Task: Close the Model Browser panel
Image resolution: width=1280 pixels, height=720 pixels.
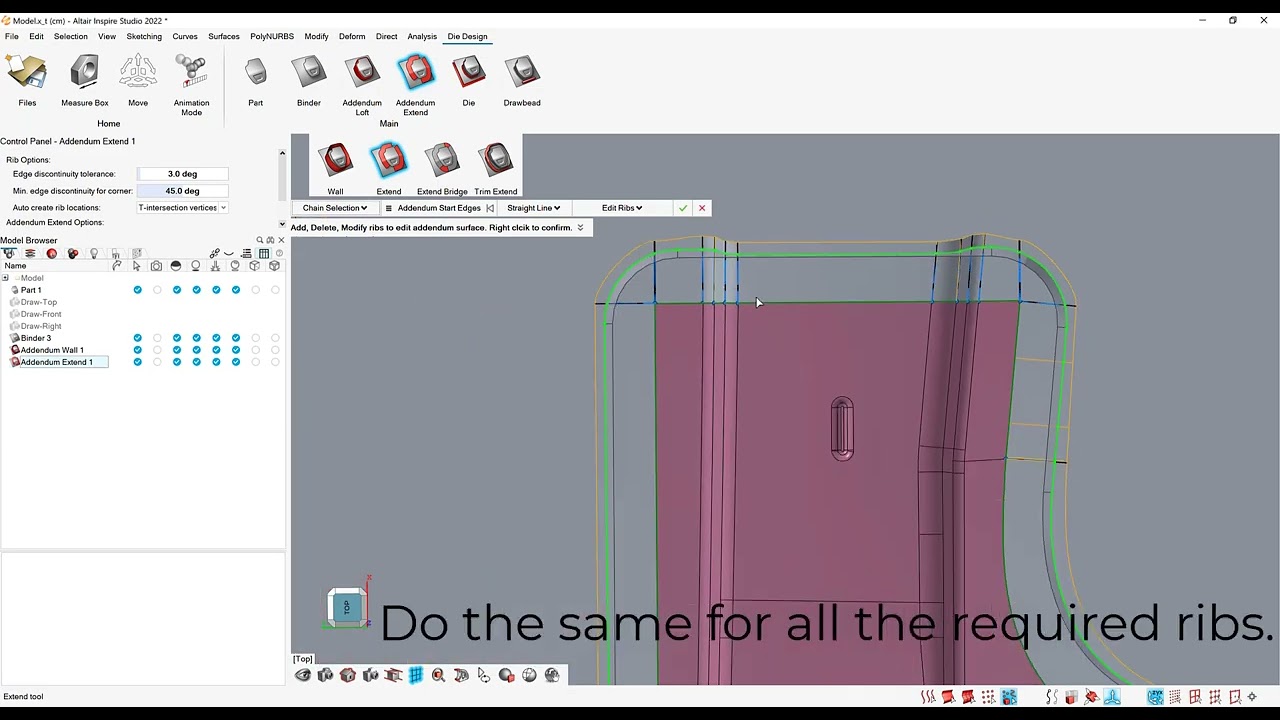Action: click(281, 240)
